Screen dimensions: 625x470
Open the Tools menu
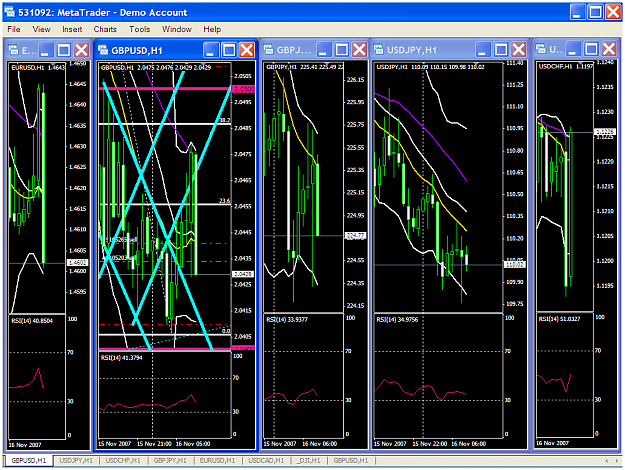(x=140, y=29)
